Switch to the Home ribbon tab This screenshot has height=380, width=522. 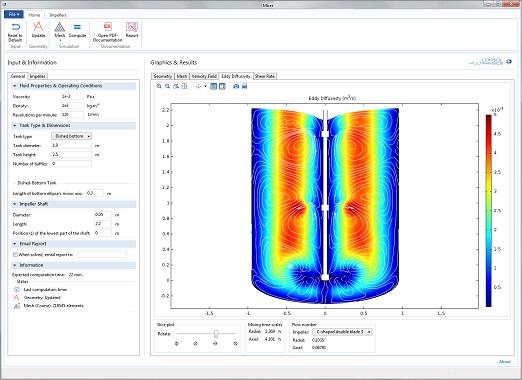tap(34, 15)
